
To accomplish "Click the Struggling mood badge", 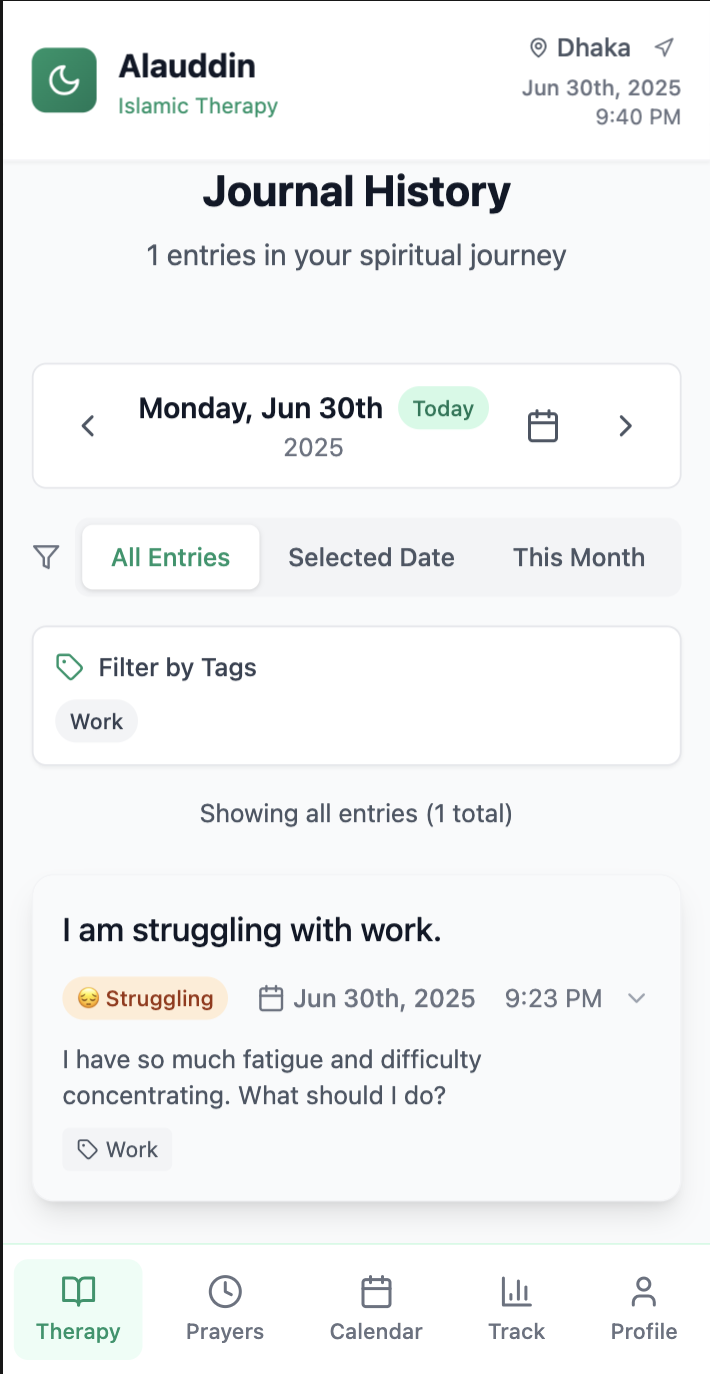I will [x=145, y=998].
